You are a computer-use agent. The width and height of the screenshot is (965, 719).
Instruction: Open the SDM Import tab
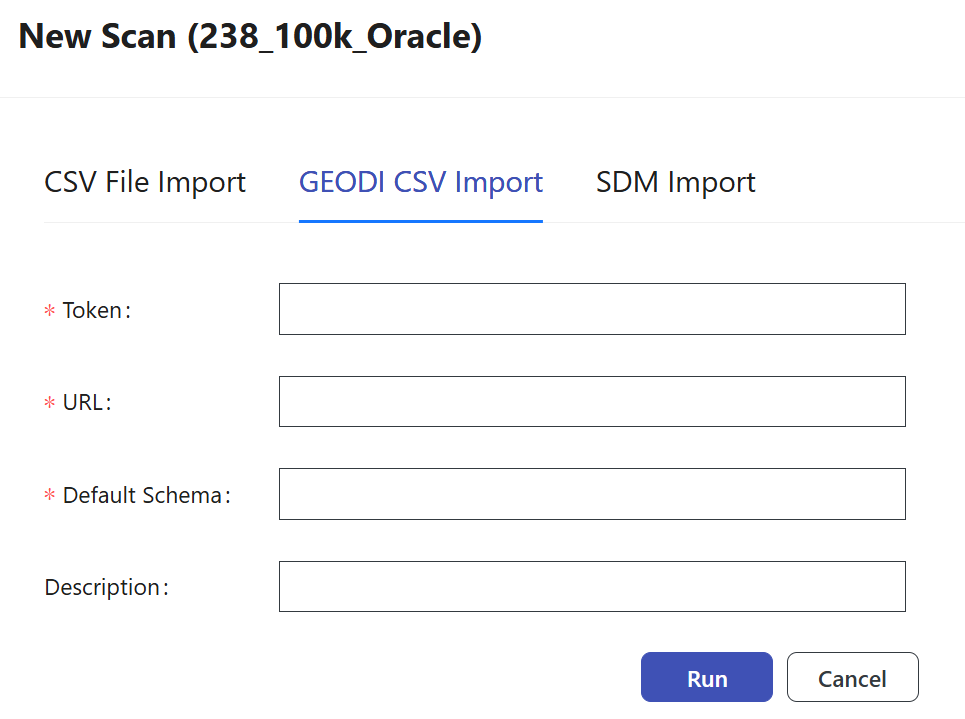pyautogui.click(x=675, y=183)
